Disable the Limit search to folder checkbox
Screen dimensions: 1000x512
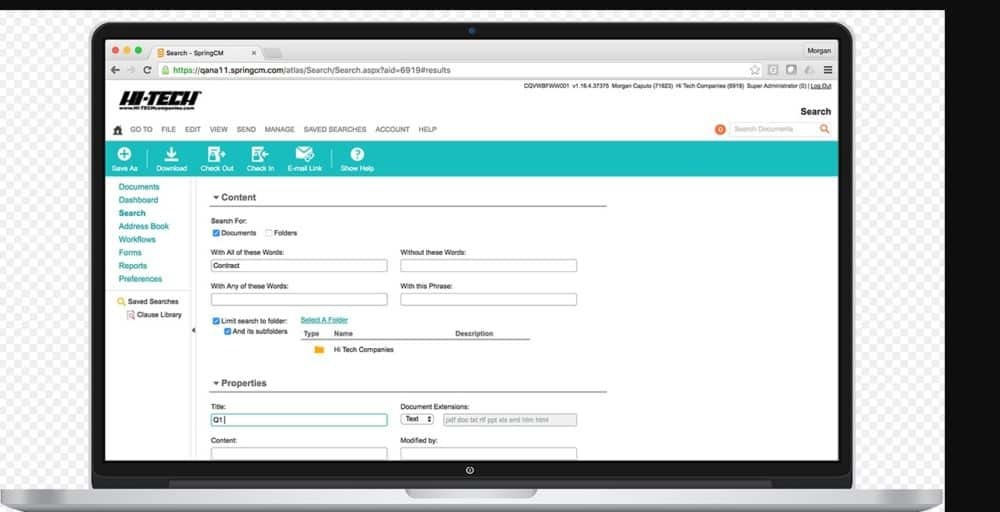[x=216, y=320]
